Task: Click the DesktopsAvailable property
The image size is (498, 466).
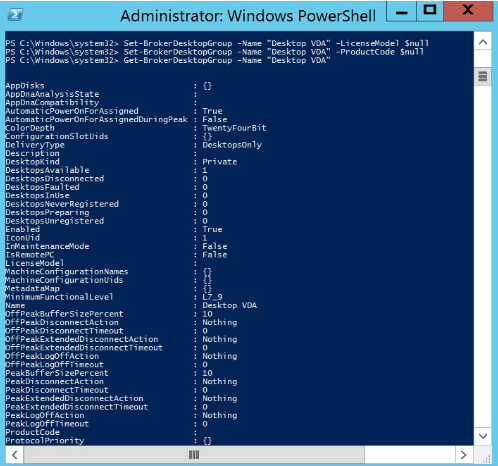Action: (47, 170)
